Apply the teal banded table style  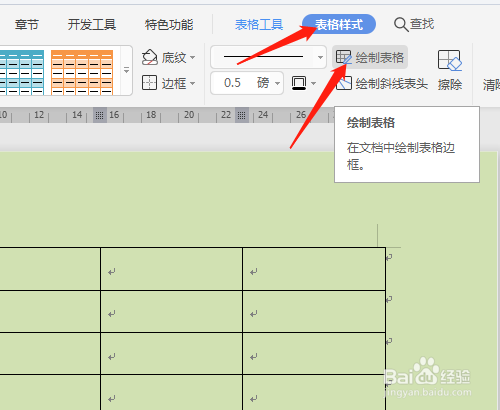(x=22, y=72)
